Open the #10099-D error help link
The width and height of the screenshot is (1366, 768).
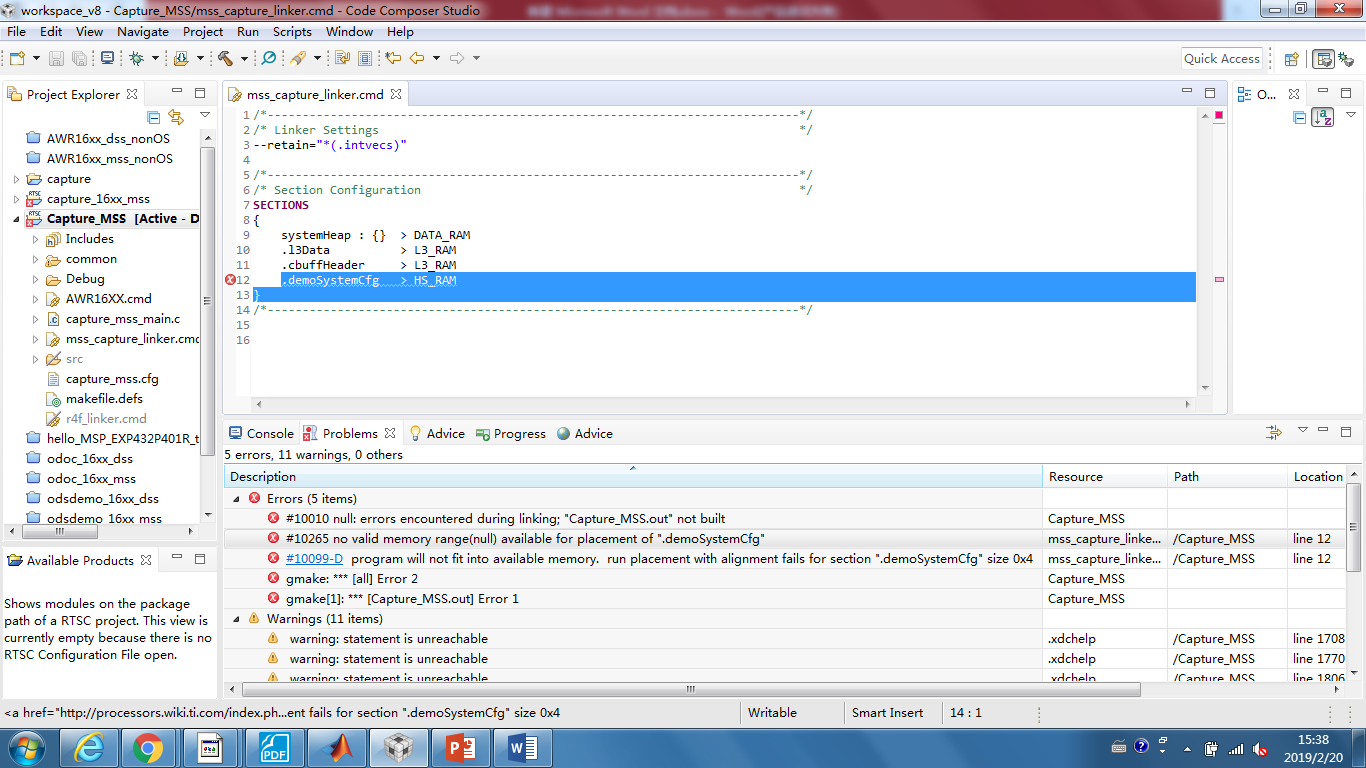[314, 559]
